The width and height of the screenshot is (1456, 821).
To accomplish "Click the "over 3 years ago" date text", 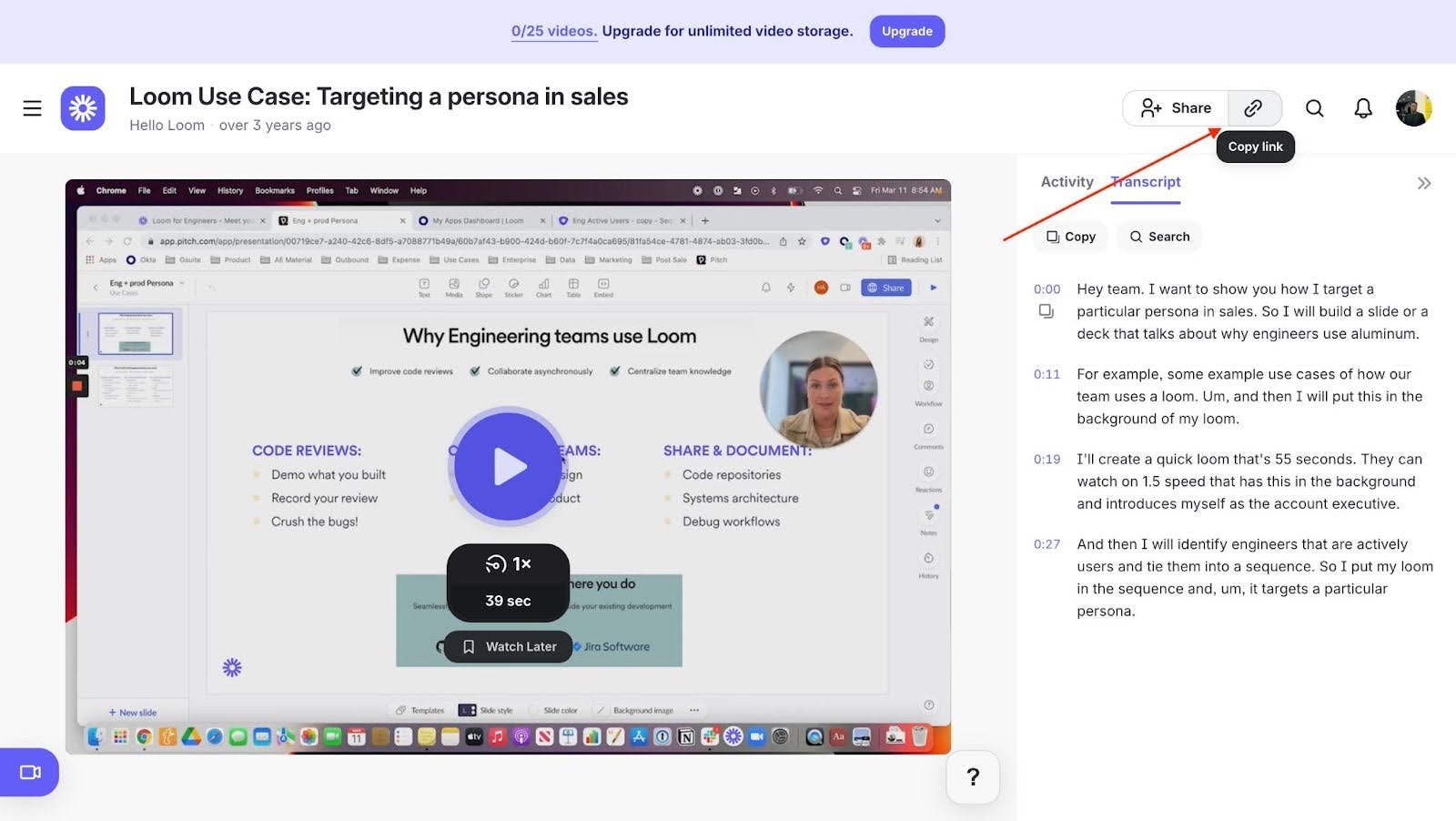I will point(275,126).
